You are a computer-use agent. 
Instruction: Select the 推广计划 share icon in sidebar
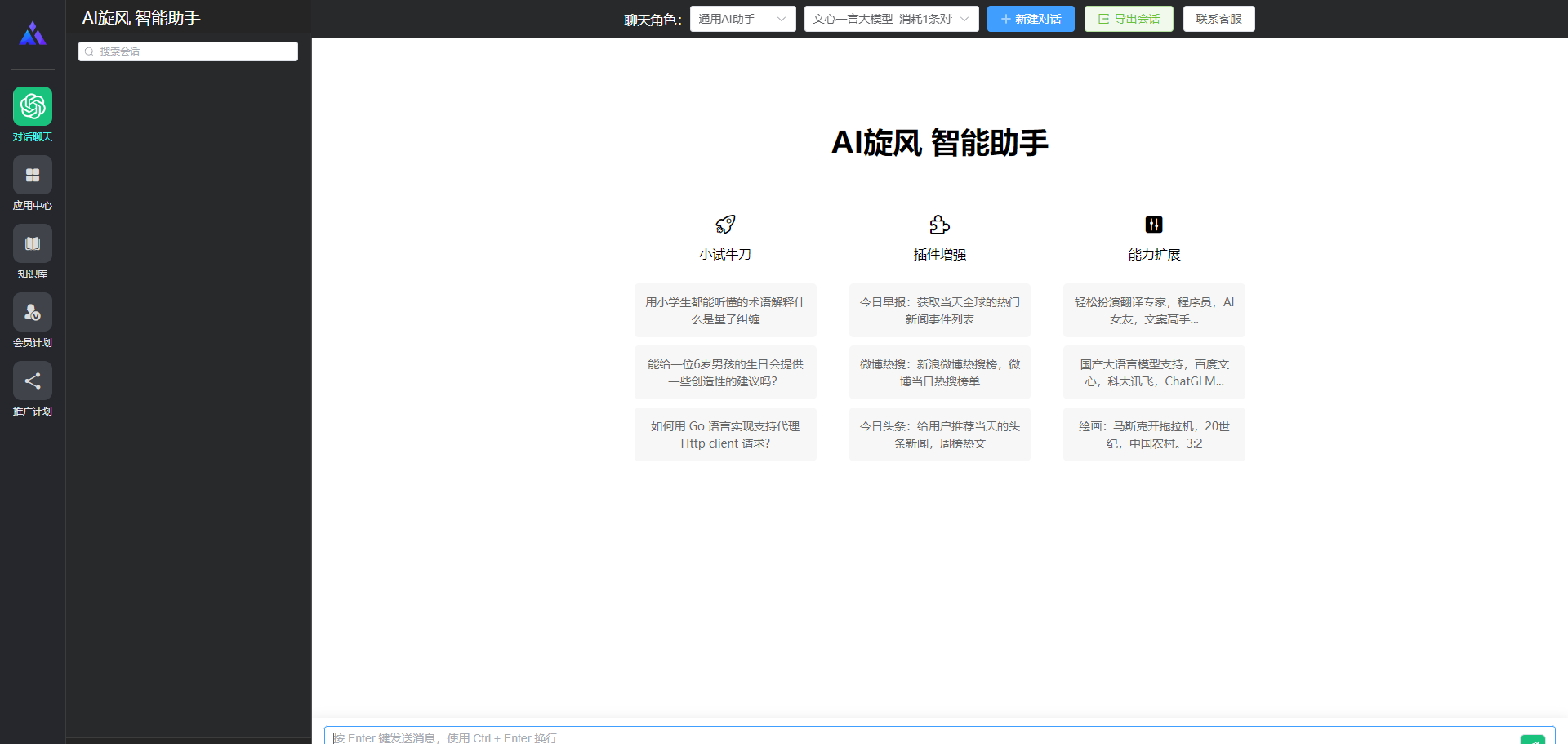tap(32, 381)
